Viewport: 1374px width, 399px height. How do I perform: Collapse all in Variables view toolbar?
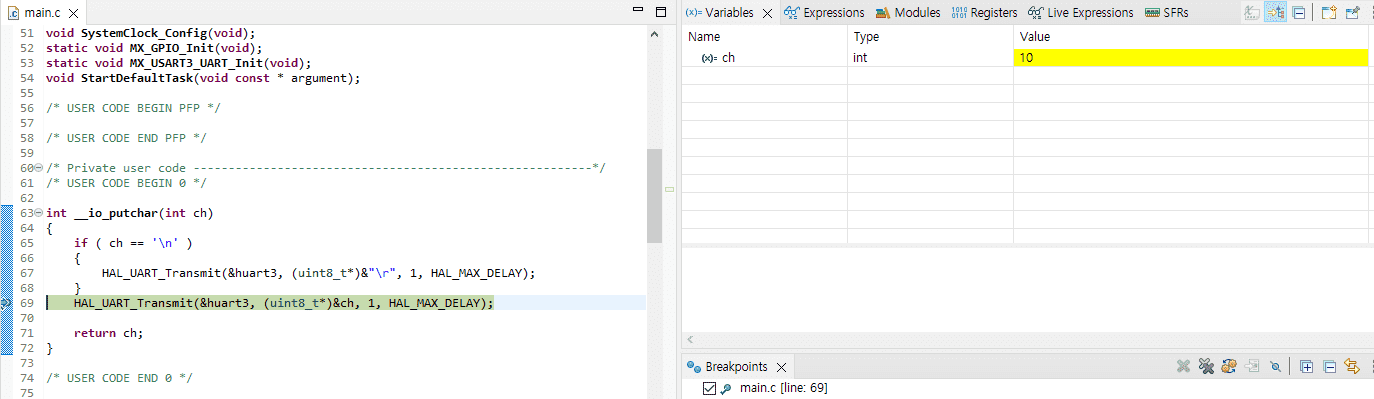(x=1299, y=13)
